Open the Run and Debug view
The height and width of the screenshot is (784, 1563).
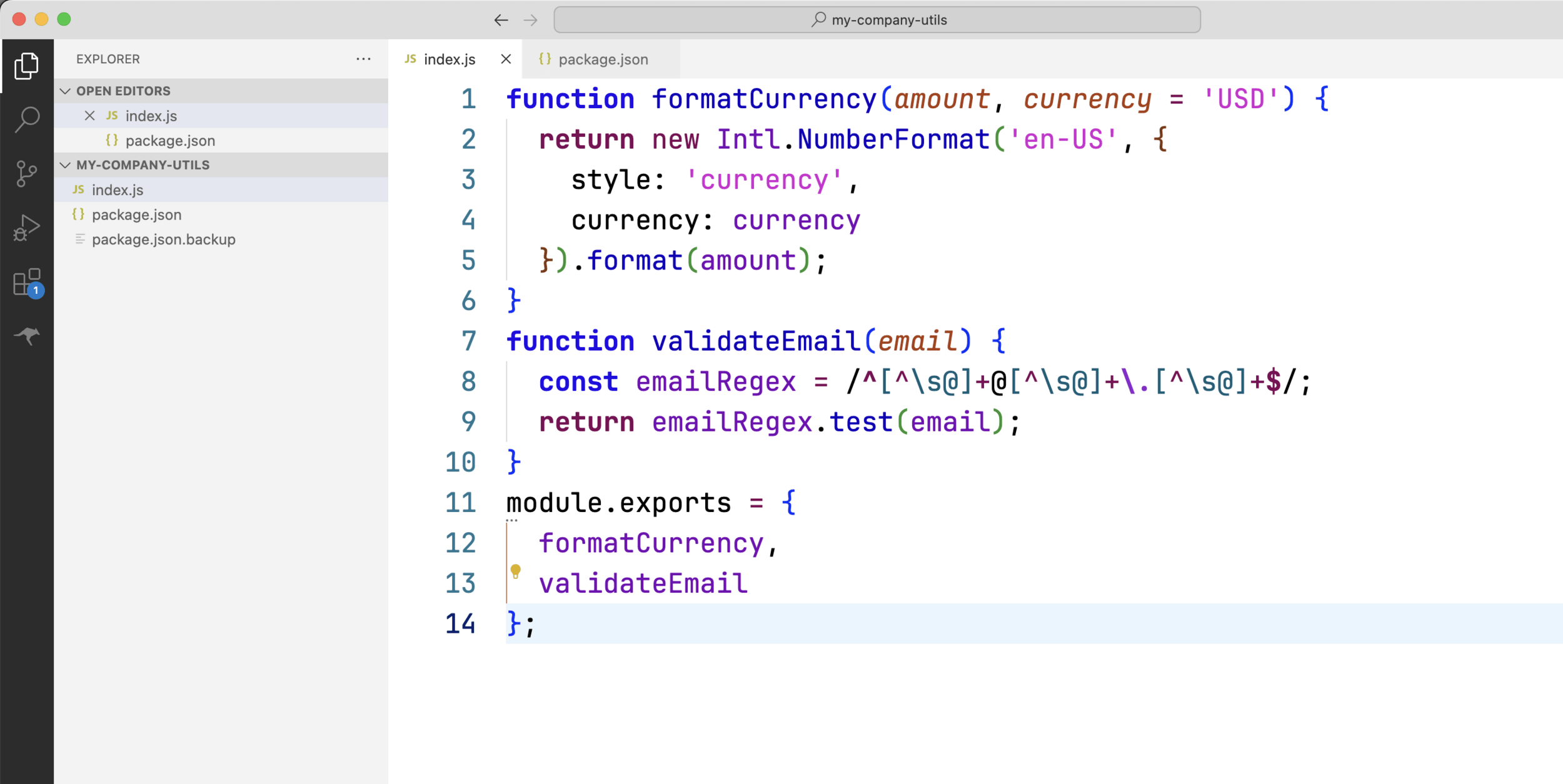point(26,228)
